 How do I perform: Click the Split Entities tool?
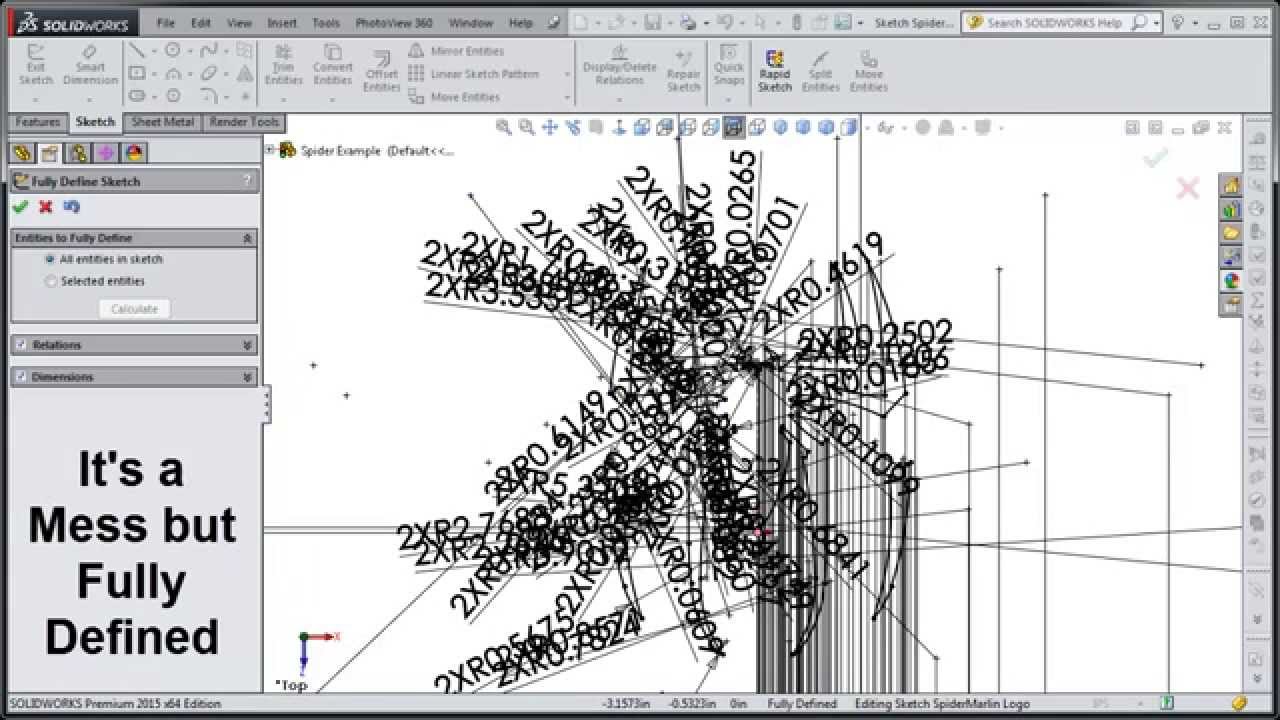click(x=820, y=68)
